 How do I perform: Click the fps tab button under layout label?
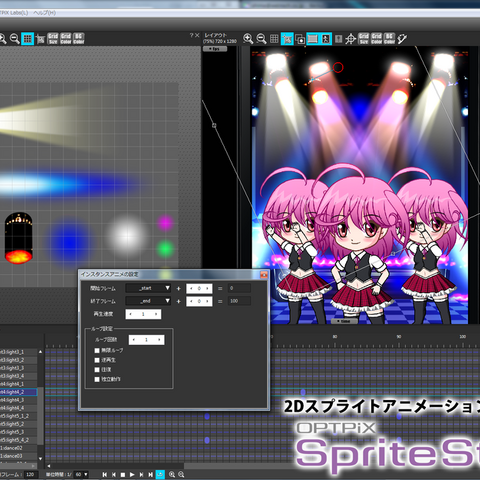pos(215,49)
